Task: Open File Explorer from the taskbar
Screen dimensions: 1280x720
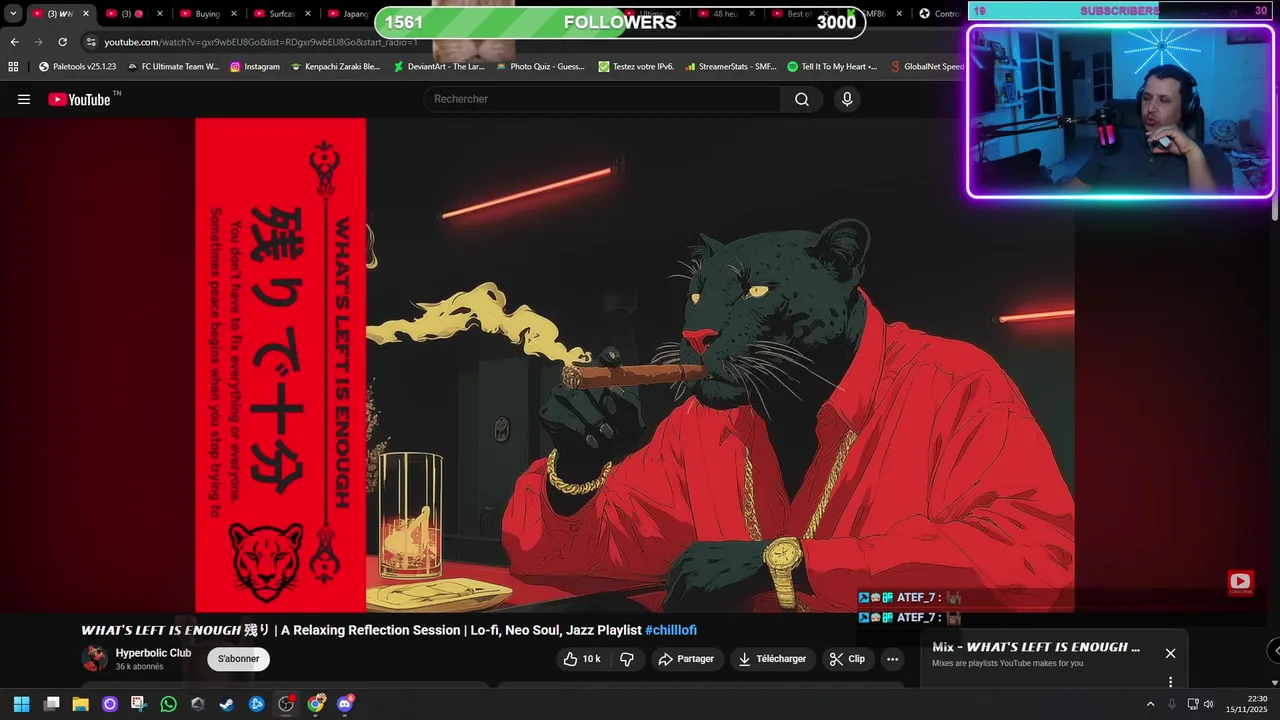Action: point(80,704)
